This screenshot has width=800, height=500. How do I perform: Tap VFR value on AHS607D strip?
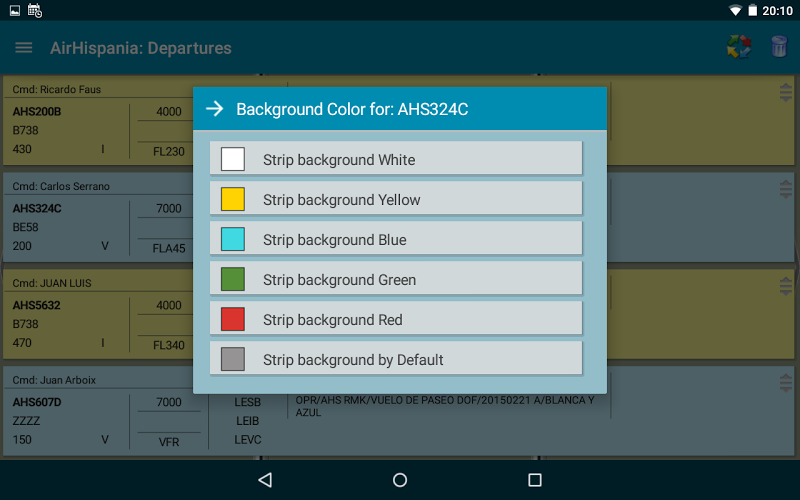pyautogui.click(x=169, y=442)
